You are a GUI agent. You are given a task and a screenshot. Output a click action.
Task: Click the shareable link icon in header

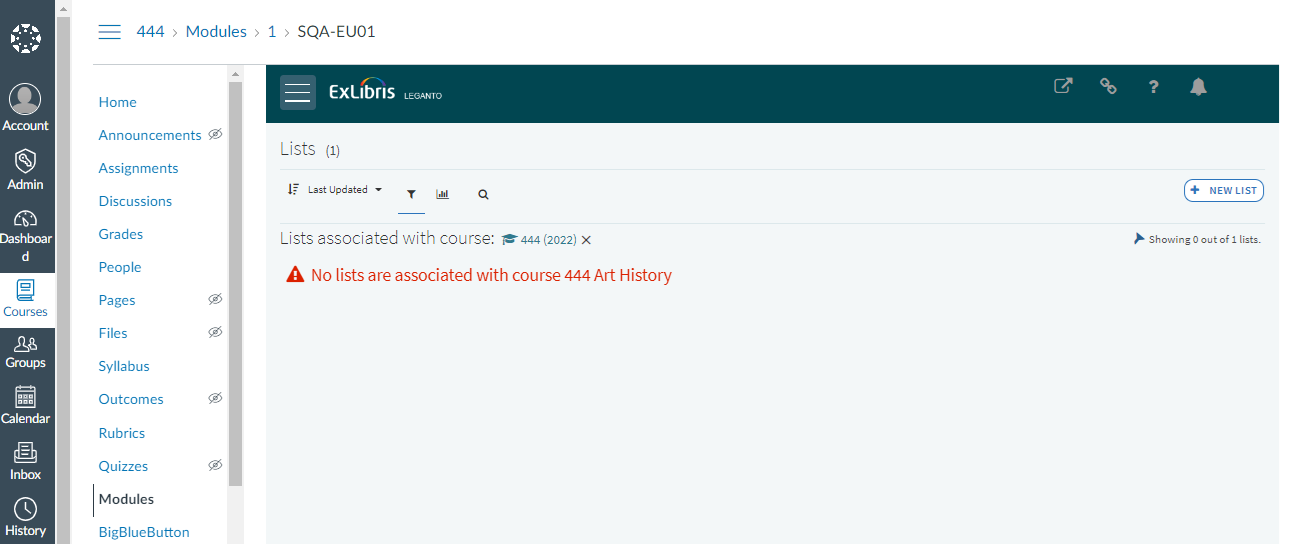tap(1108, 86)
